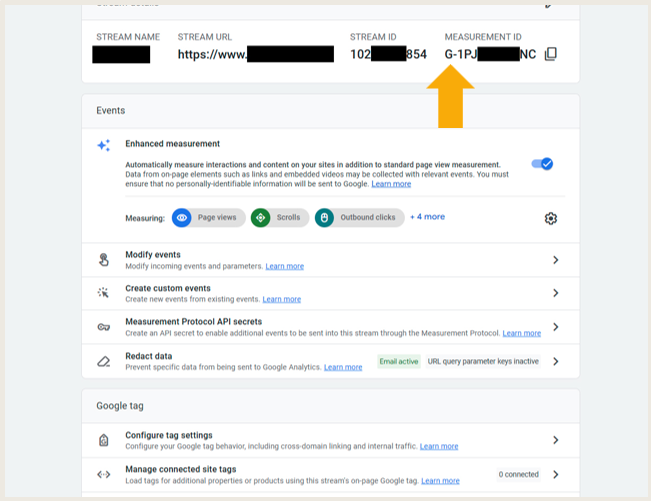Viewport: 651px width, 501px height.
Task: Open the Redact data title
Action: (149, 356)
